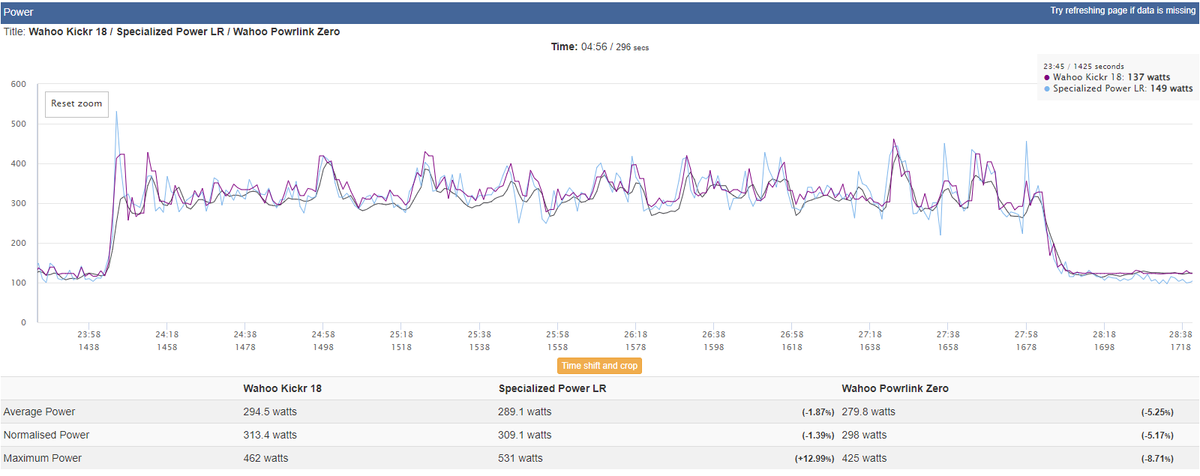Click the -5.17% difference figure
Viewport: 1200px width, 476px height.
point(1159,435)
